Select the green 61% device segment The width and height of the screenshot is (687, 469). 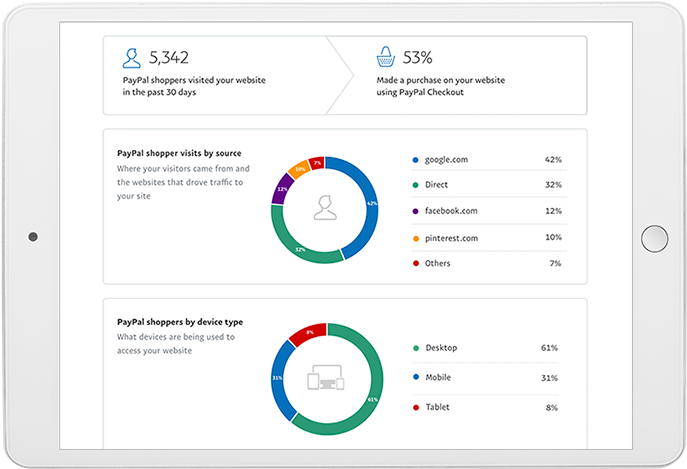(x=373, y=399)
